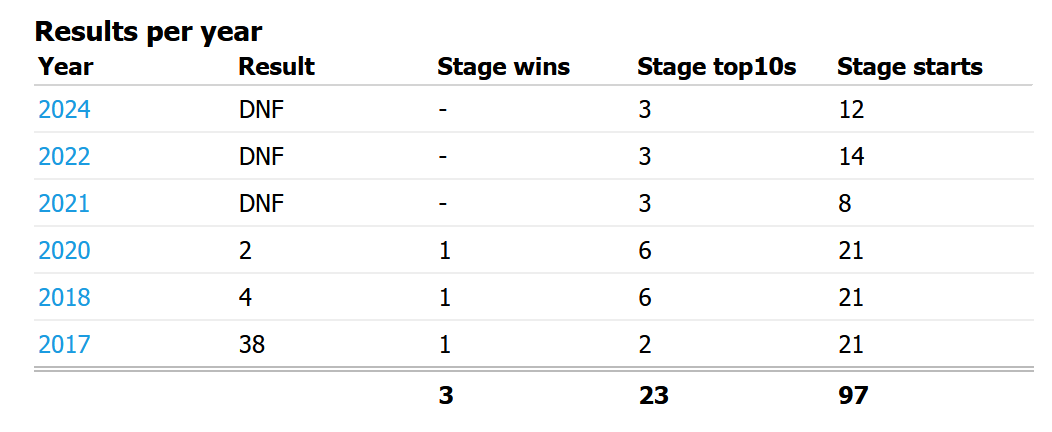Click the 8 stage starts cell for 2021
This screenshot has width=1052, height=432.
click(x=846, y=203)
